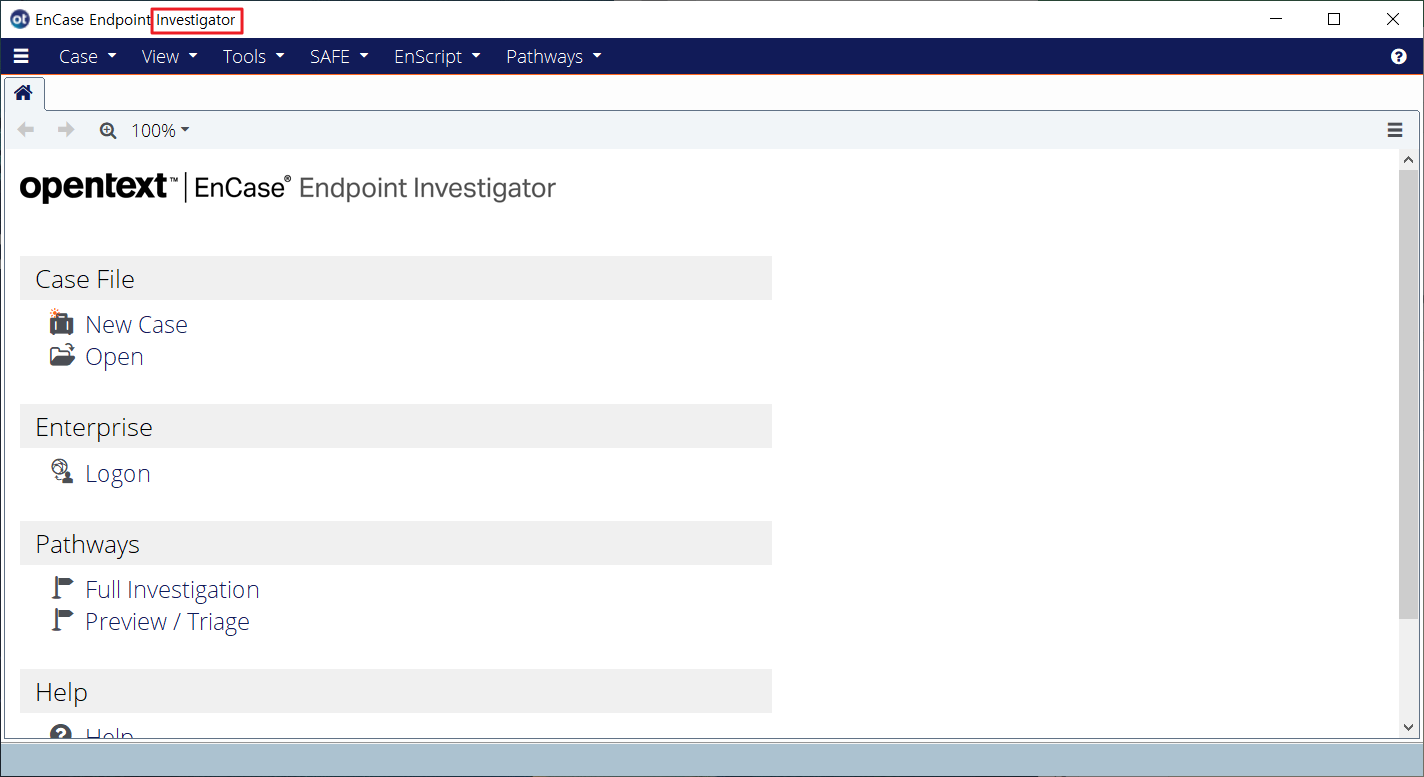
Task: Click the scroll down arrow
Action: pyautogui.click(x=1408, y=728)
